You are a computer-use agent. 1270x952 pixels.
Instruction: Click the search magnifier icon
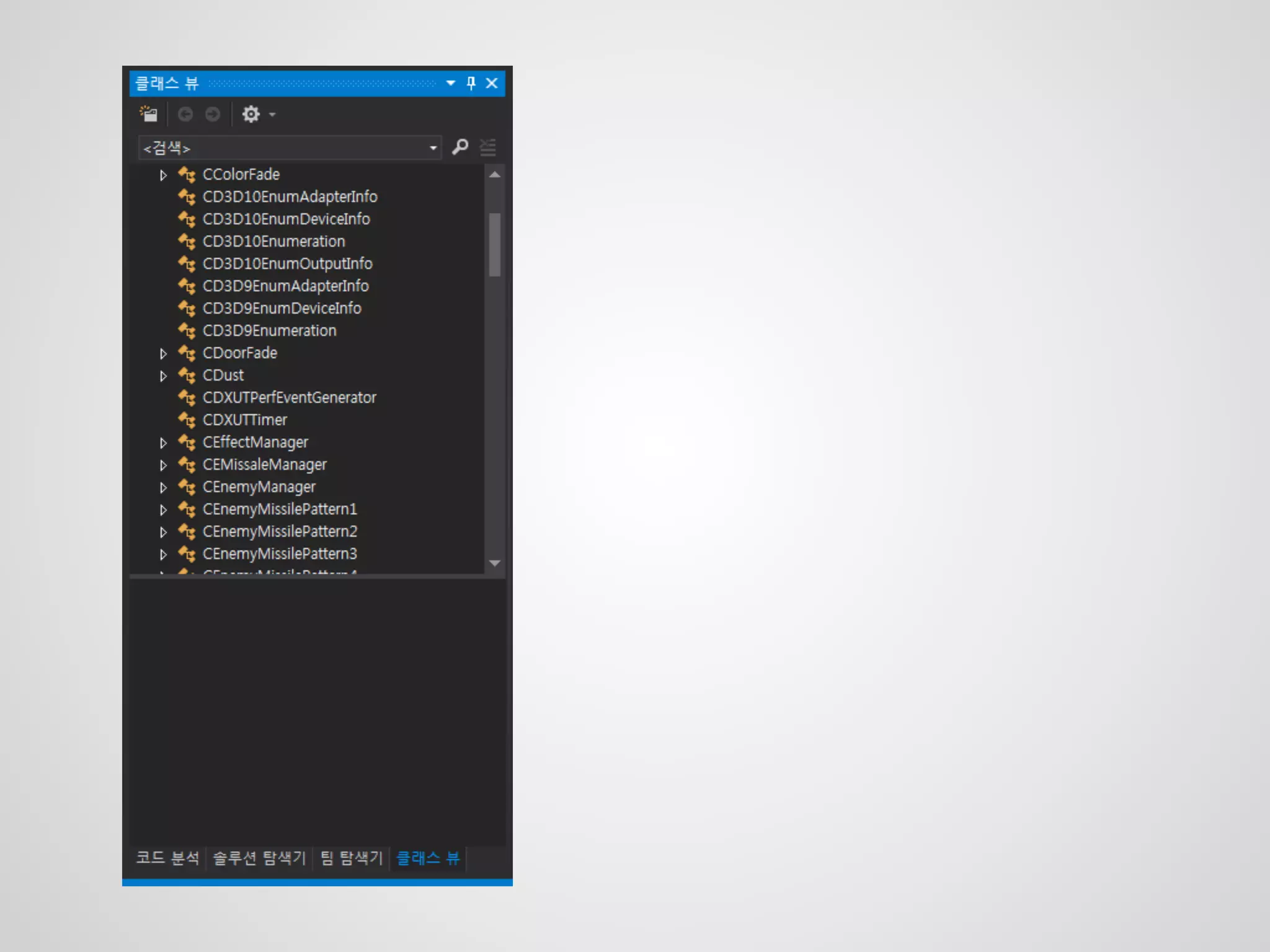tap(460, 148)
